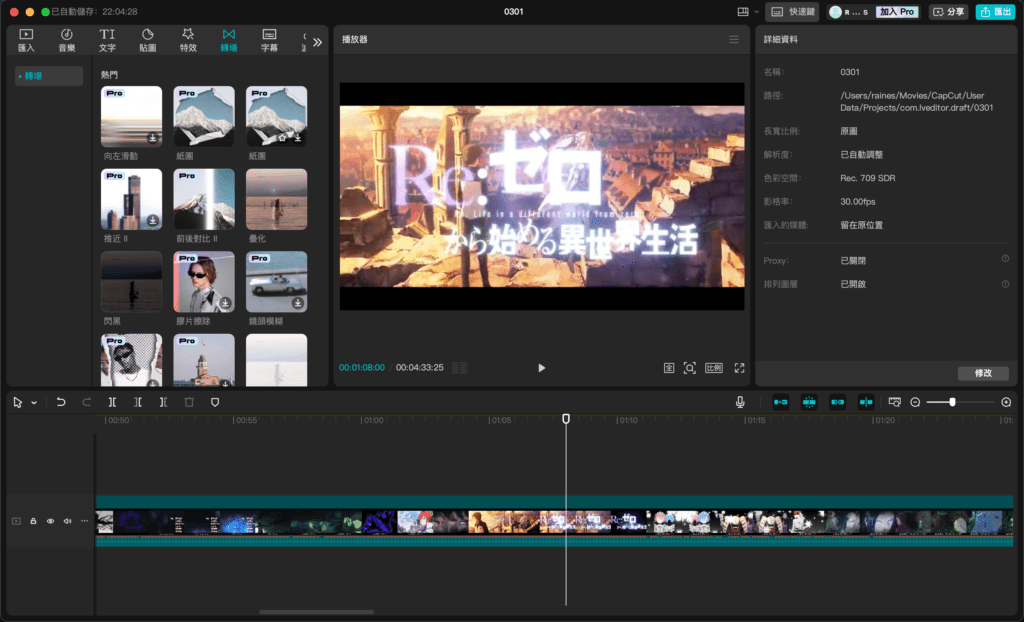Expand hidden tabs with the double-chevron arrow

317,42
